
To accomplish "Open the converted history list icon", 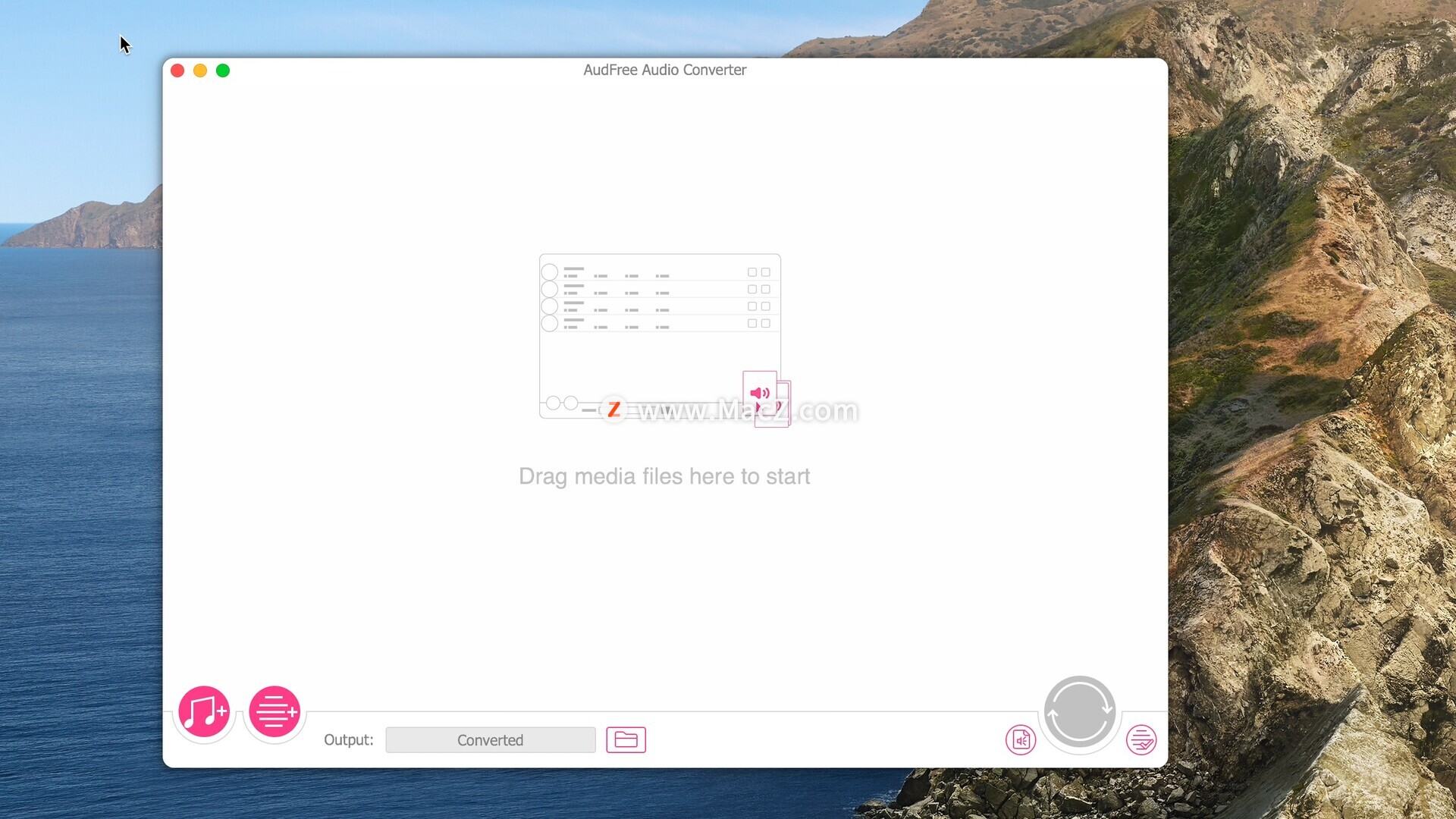I will [1141, 740].
